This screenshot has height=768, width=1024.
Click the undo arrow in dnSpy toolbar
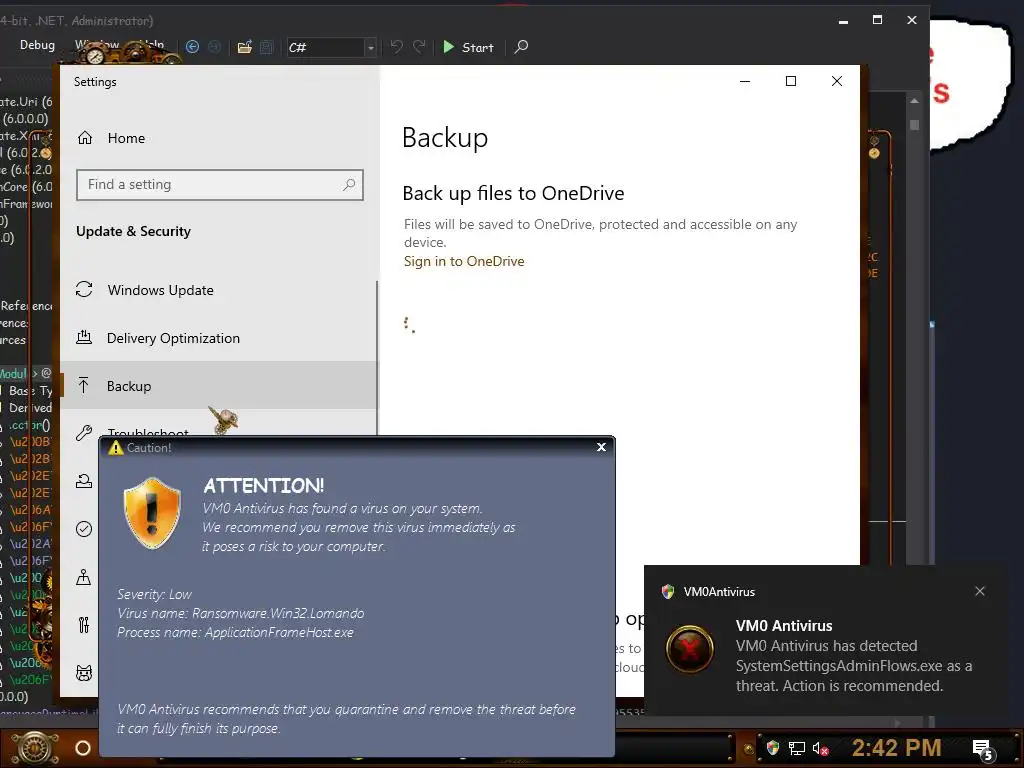pyautogui.click(x=396, y=47)
